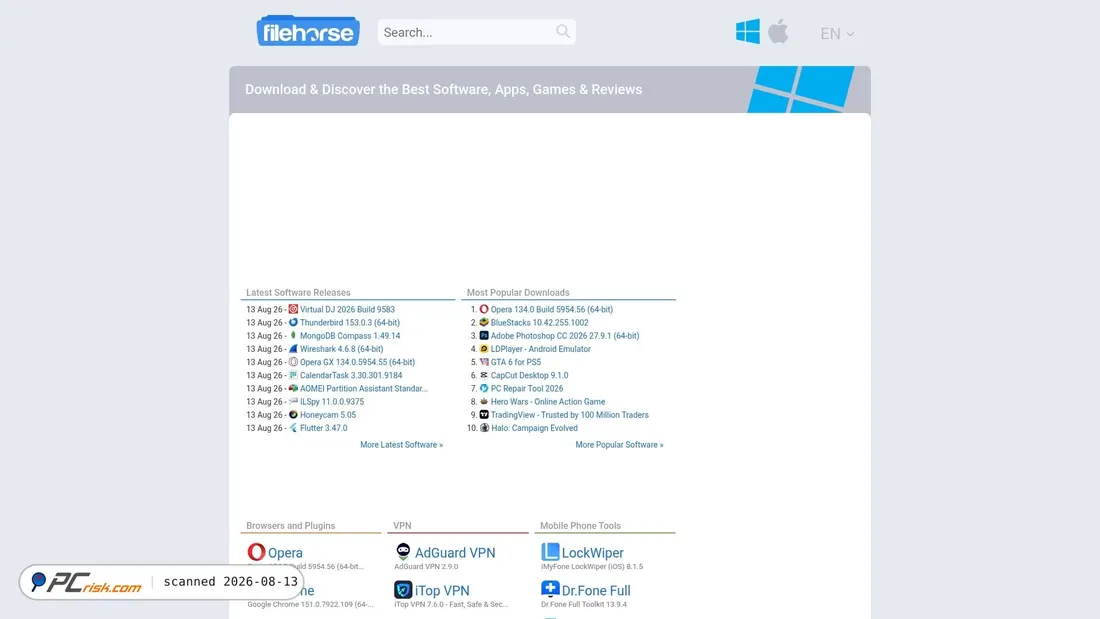The width and height of the screenshot is (1100, 619).
Task: Click the BlueStacks icon
Action: tap(484, 322)
